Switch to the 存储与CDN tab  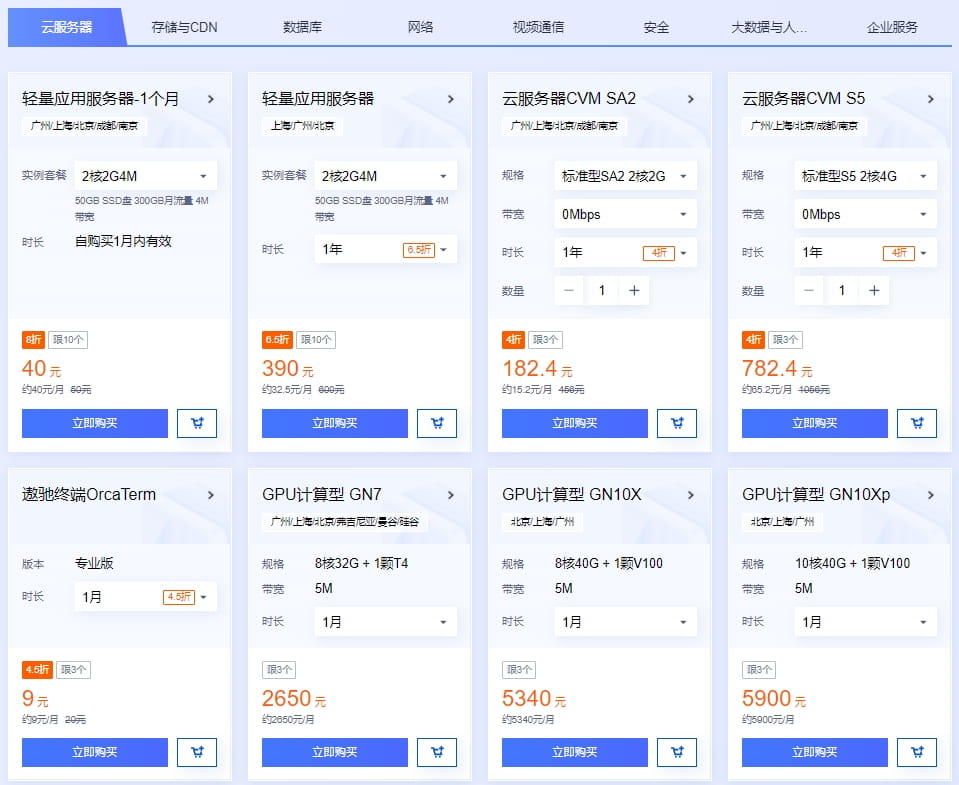(x=186, y=27)
